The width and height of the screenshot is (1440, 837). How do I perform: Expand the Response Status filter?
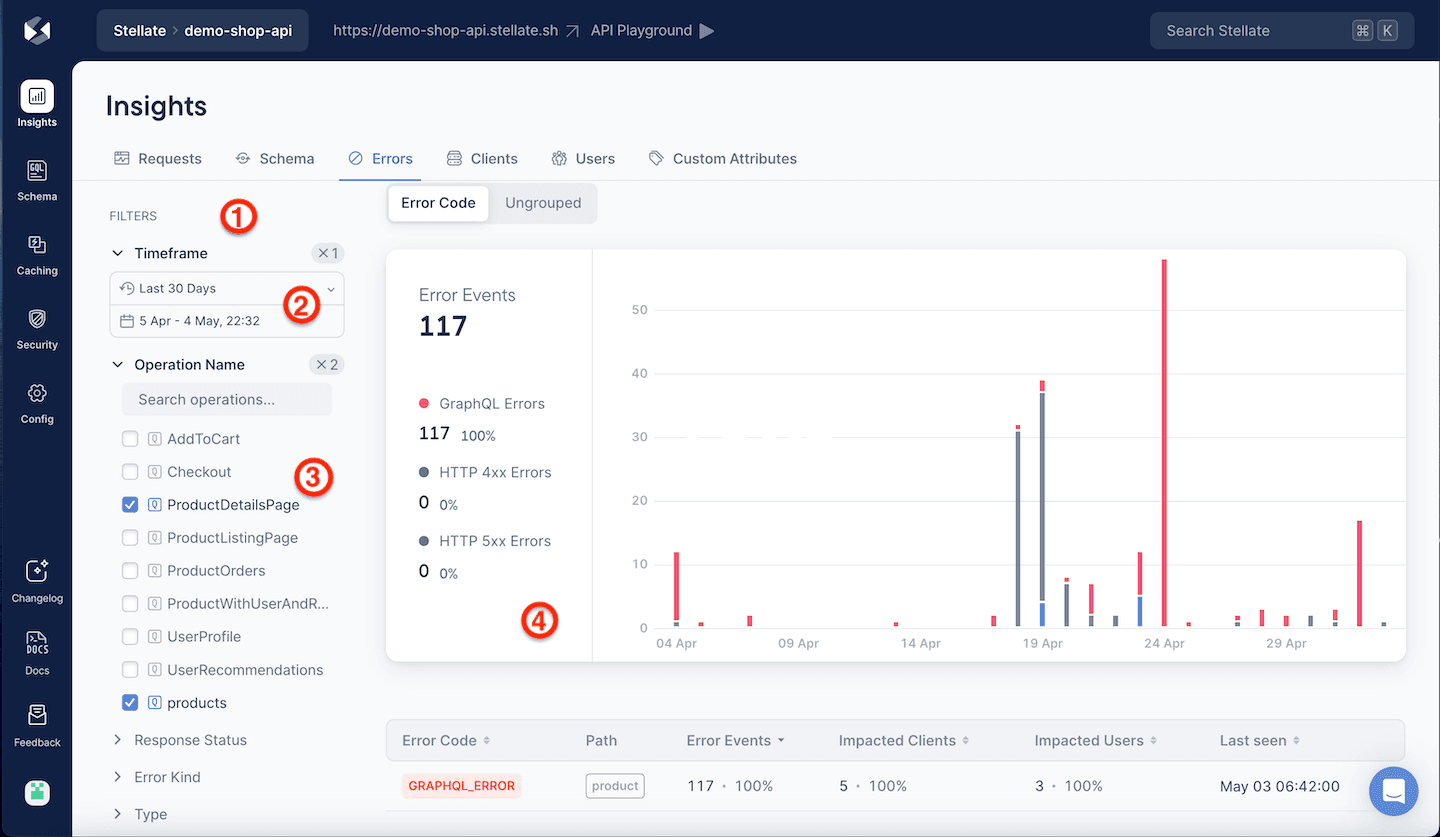(190, 740)
